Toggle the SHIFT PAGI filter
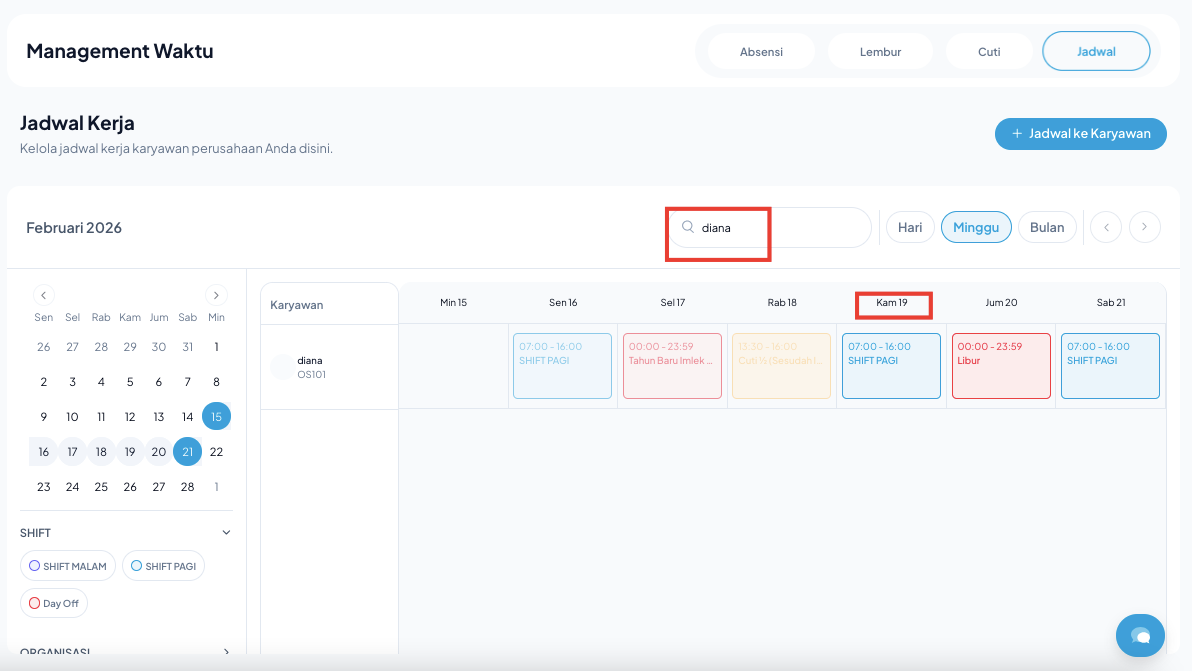Viewport: 1192px width, 671px height. point(163,566)
